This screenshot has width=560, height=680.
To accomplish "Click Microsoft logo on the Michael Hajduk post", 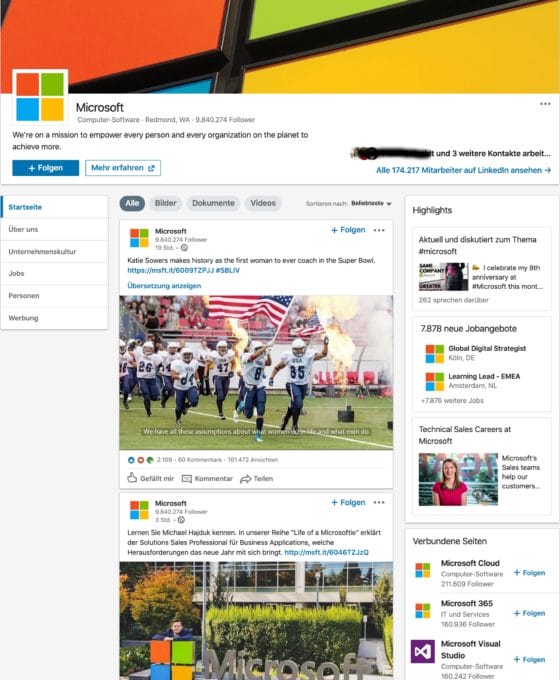I will tap(139, 510).
